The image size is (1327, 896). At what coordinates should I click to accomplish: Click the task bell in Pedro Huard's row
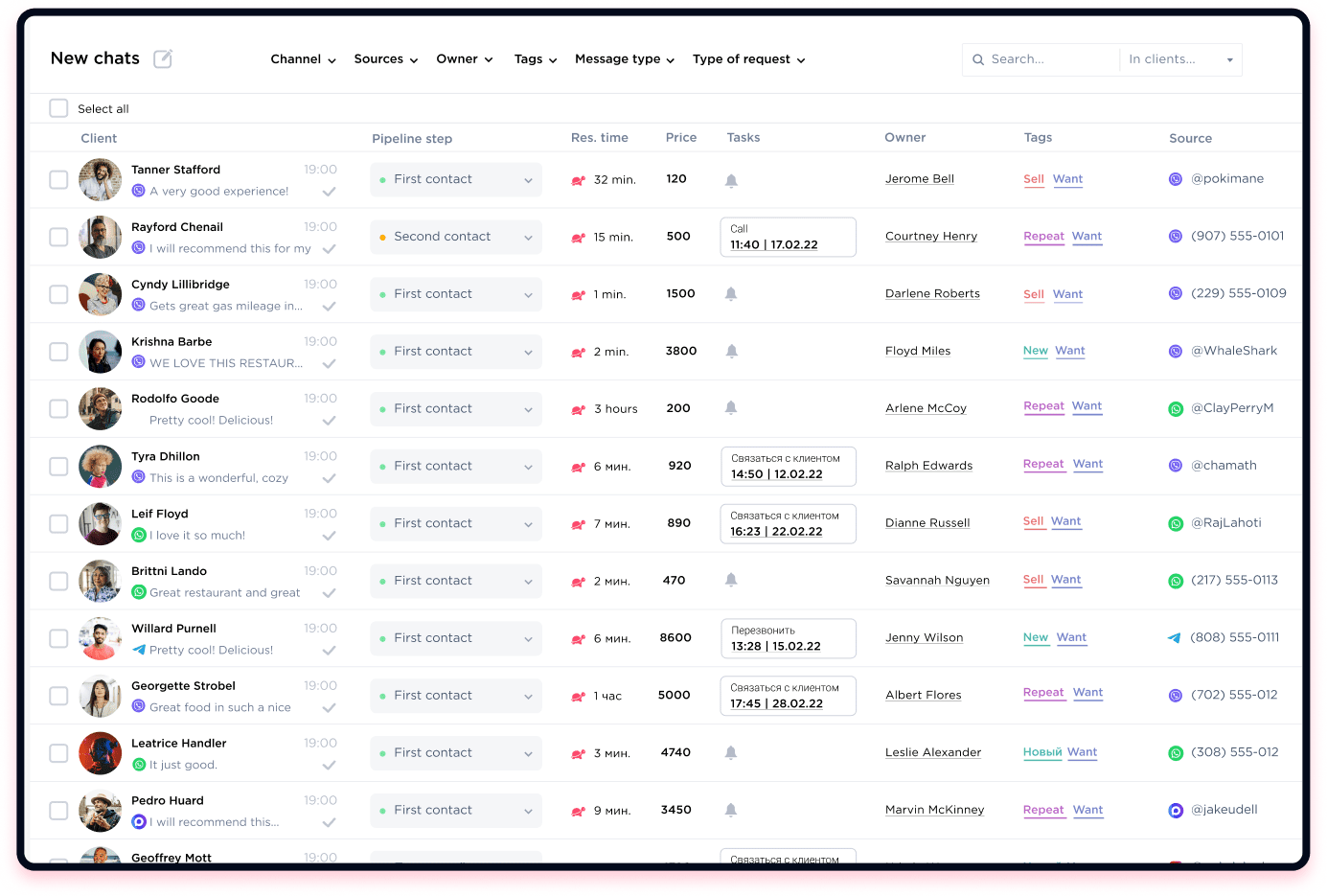pyautogui.click(x=731, y=811)
